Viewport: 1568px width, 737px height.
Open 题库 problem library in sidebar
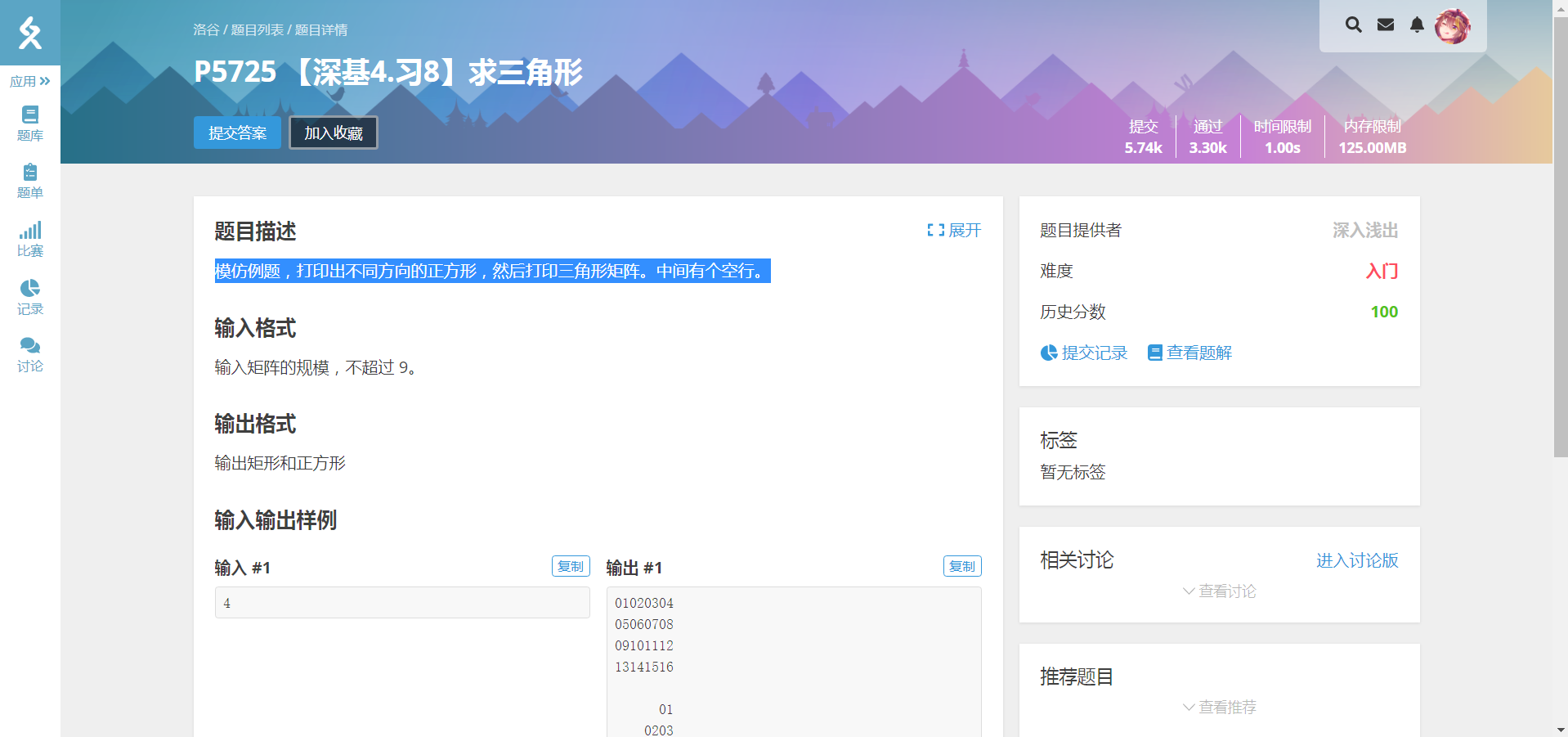30,124
